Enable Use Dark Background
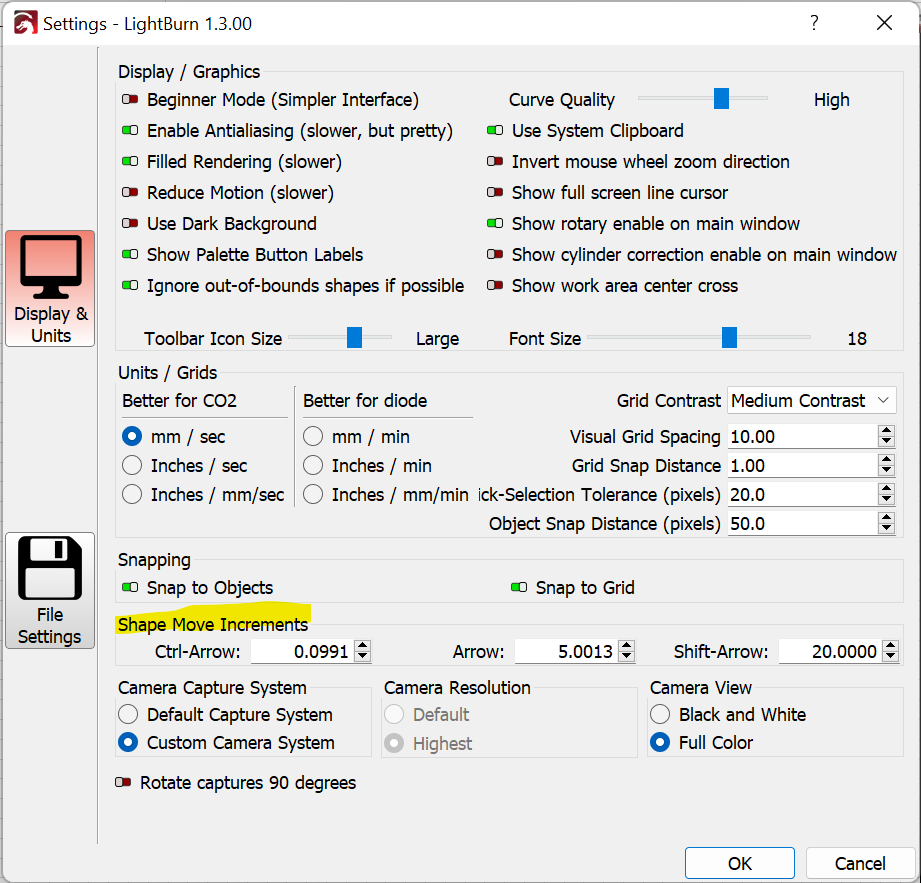 (130, 223)
